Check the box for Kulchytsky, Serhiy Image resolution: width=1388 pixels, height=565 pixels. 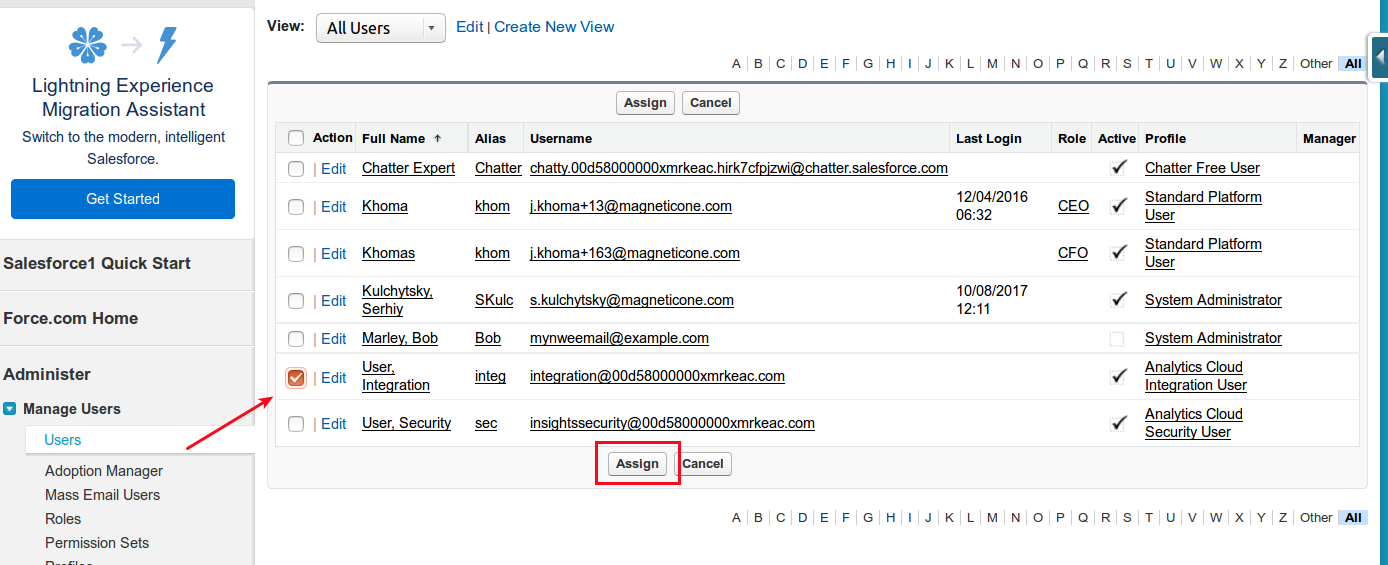click(296, 301)
